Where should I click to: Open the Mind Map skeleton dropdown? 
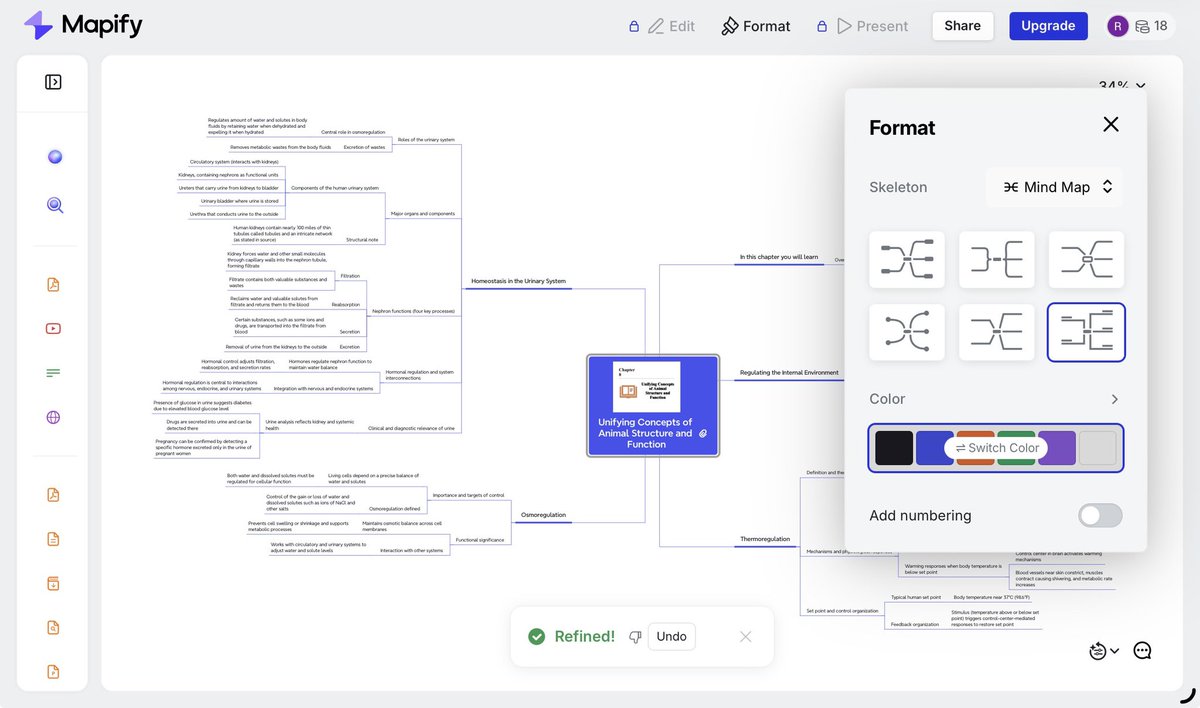(x=1054, y=187)
